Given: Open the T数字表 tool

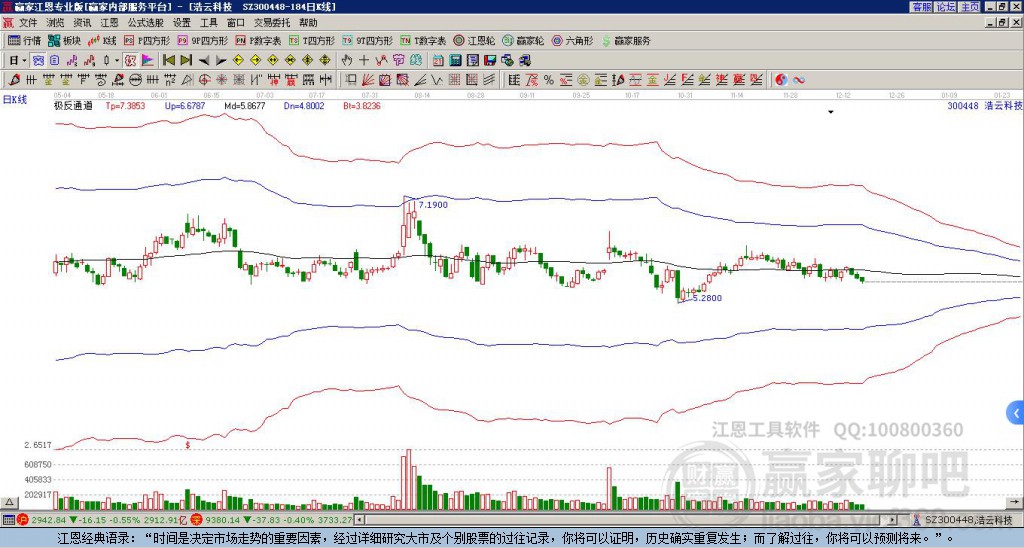Looking at the screenshot, I should pos(423,40).
